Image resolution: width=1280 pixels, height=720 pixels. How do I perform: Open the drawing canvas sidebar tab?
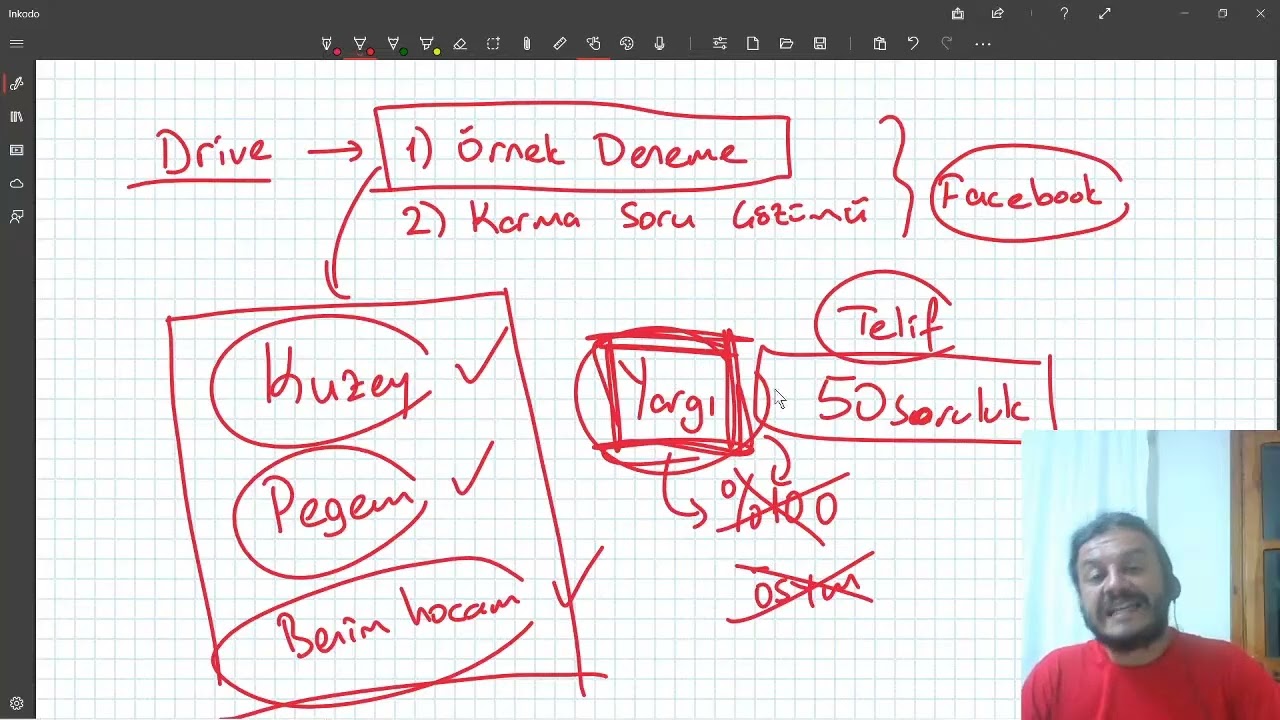16,84
